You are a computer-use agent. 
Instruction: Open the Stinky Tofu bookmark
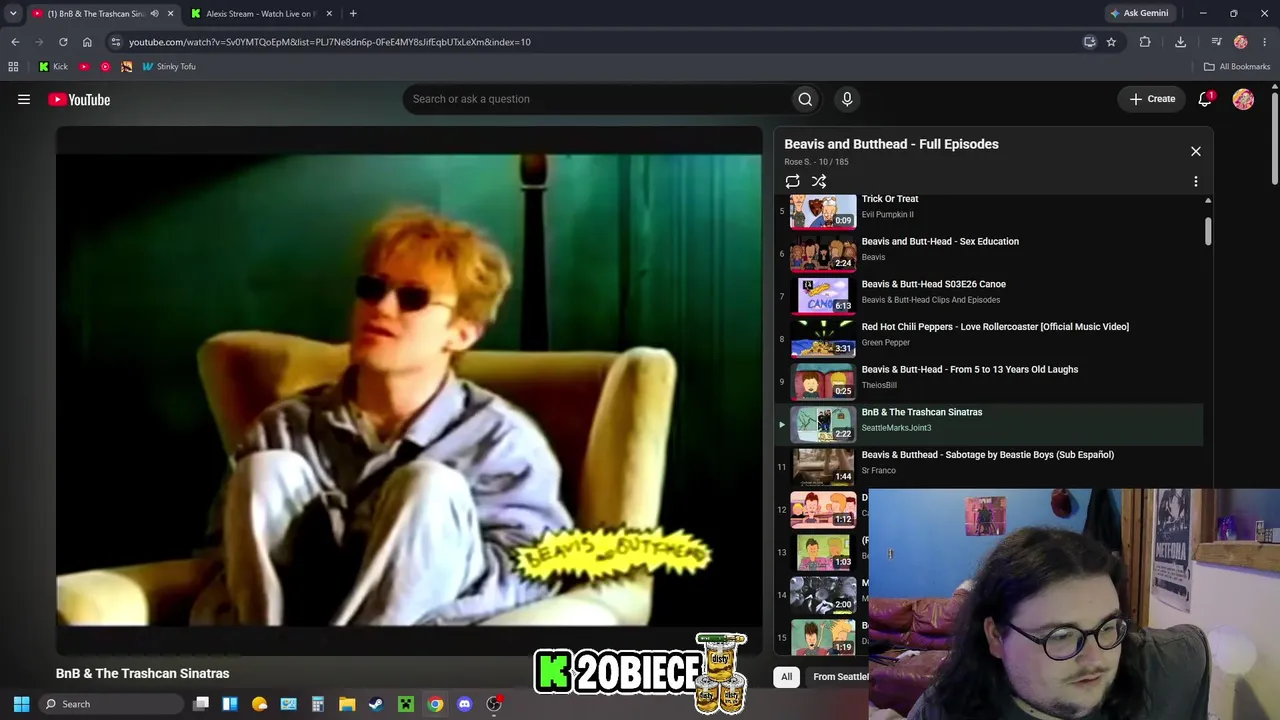[x=168, y=67]
